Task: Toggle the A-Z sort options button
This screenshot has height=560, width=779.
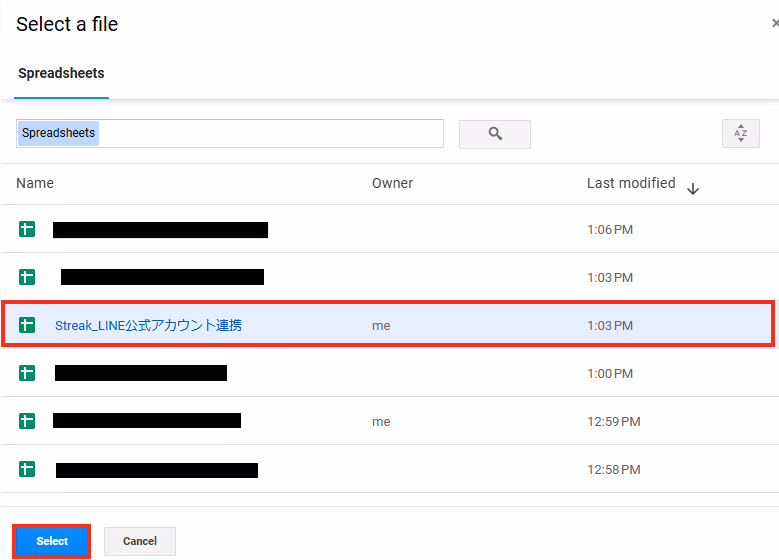Action: 740,133
